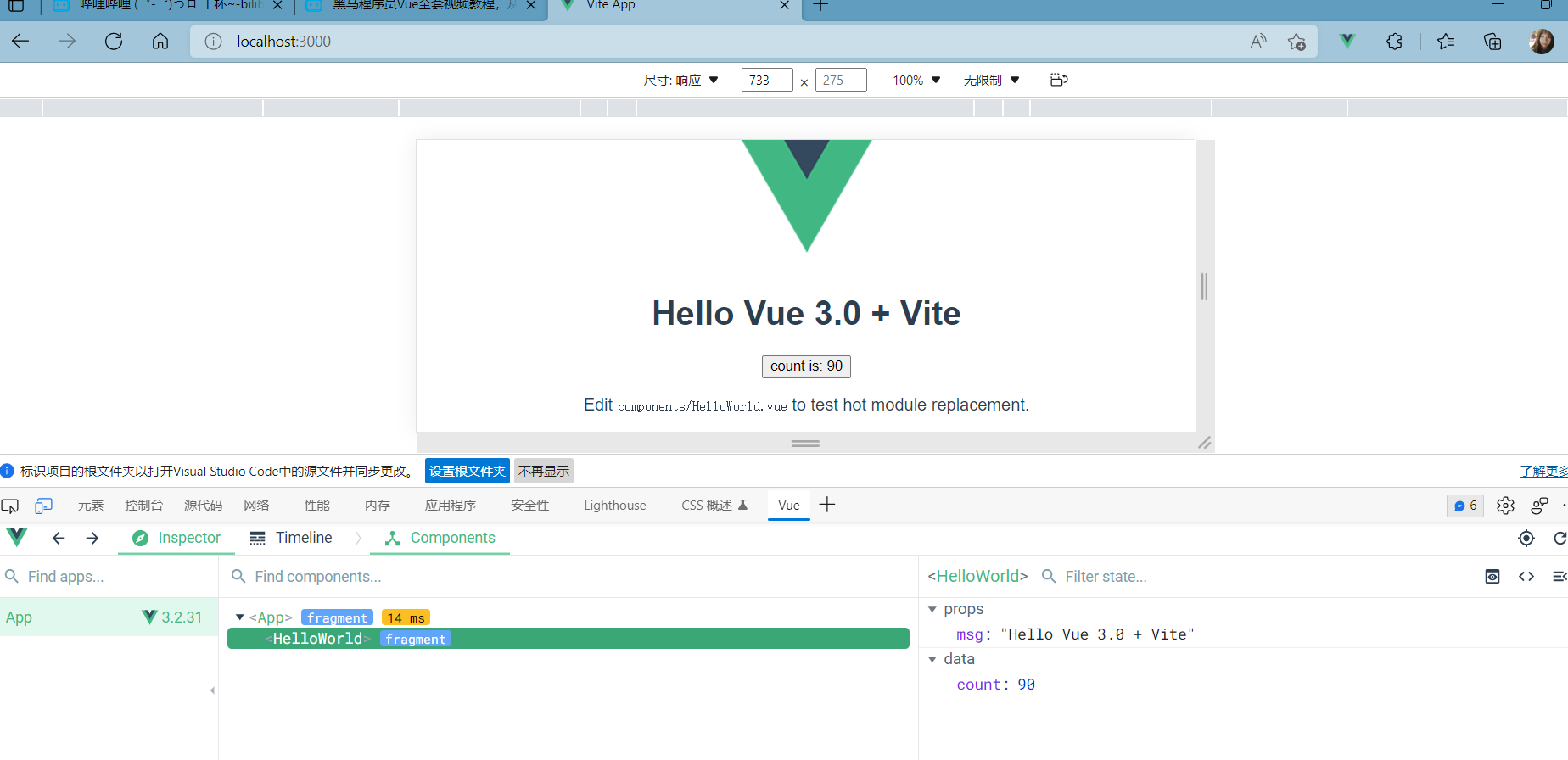Add this page to favorites
The height and width of the screenshot is (760, 1568).
[x=1296, y=41]
